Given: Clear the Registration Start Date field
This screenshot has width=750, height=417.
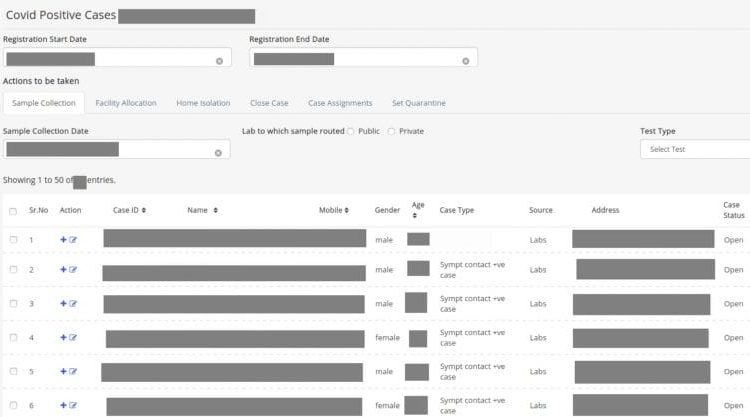Looking at the screenshot, I should 219,61.
